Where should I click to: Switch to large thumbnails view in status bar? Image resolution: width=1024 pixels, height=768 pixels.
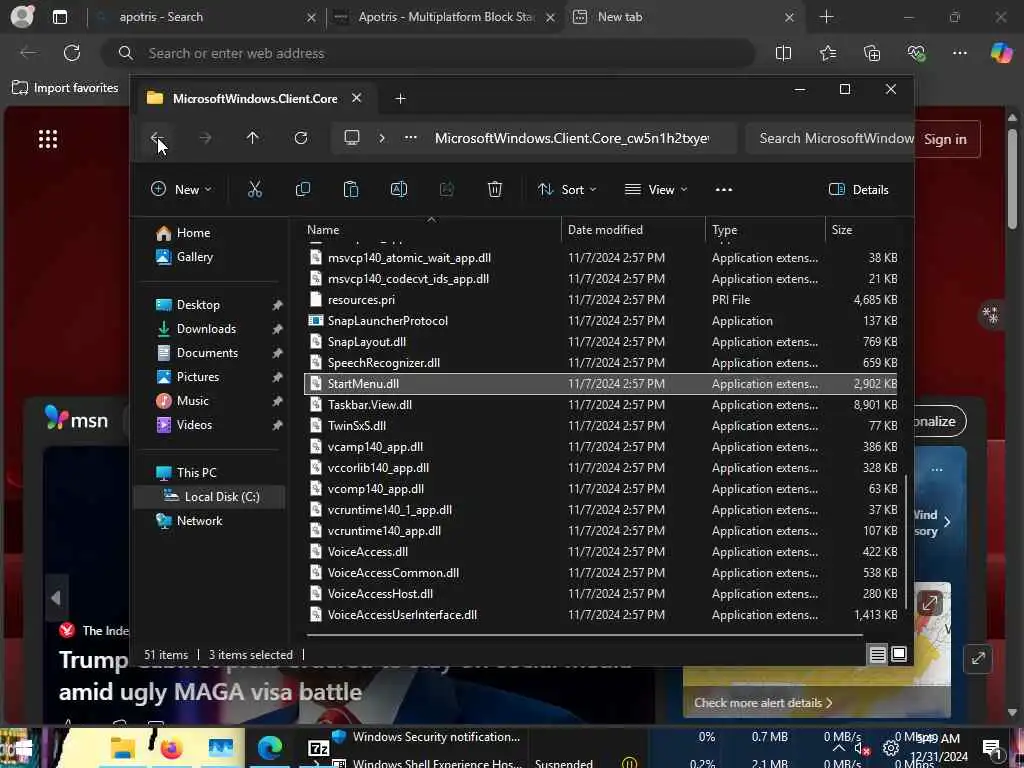[899, 654]
